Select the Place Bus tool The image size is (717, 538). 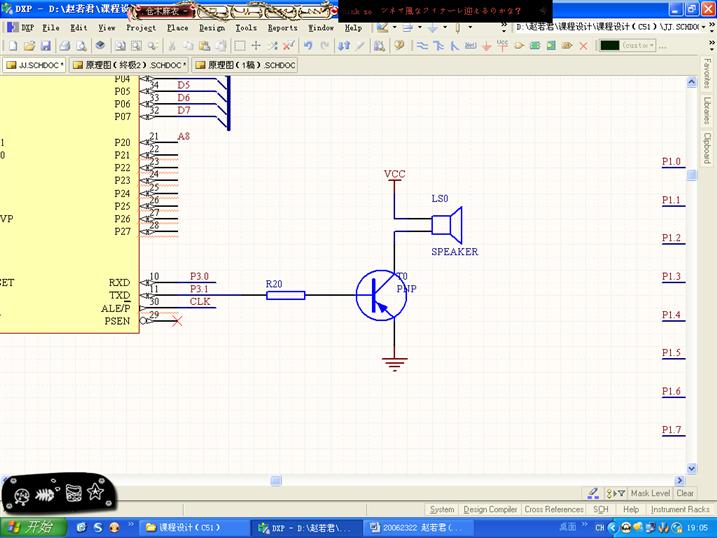(x=438, y=46)
